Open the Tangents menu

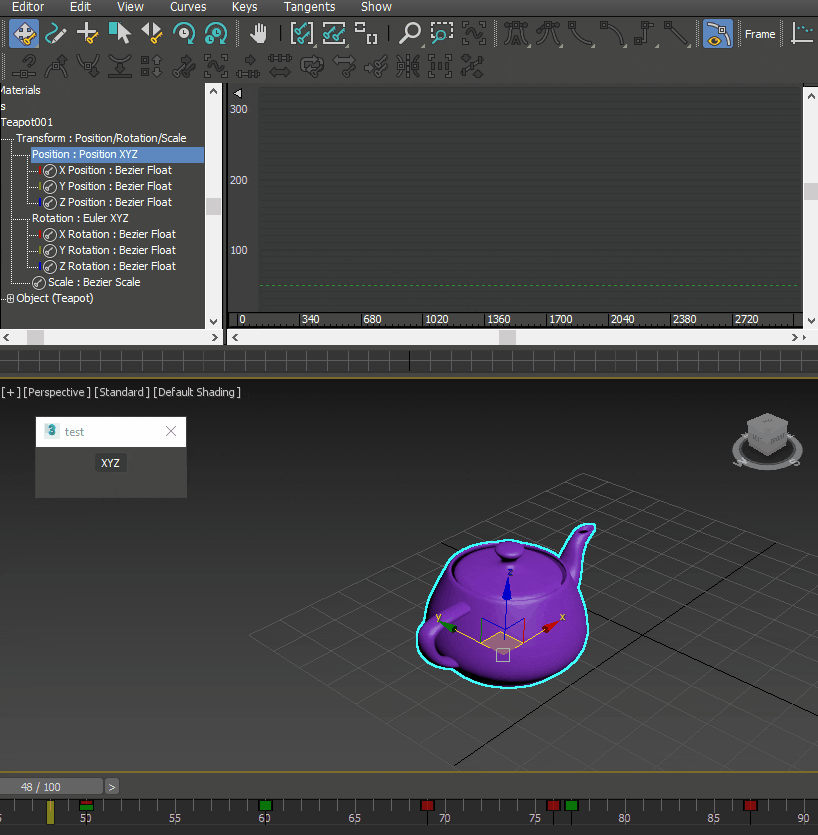tap(309, 7)
